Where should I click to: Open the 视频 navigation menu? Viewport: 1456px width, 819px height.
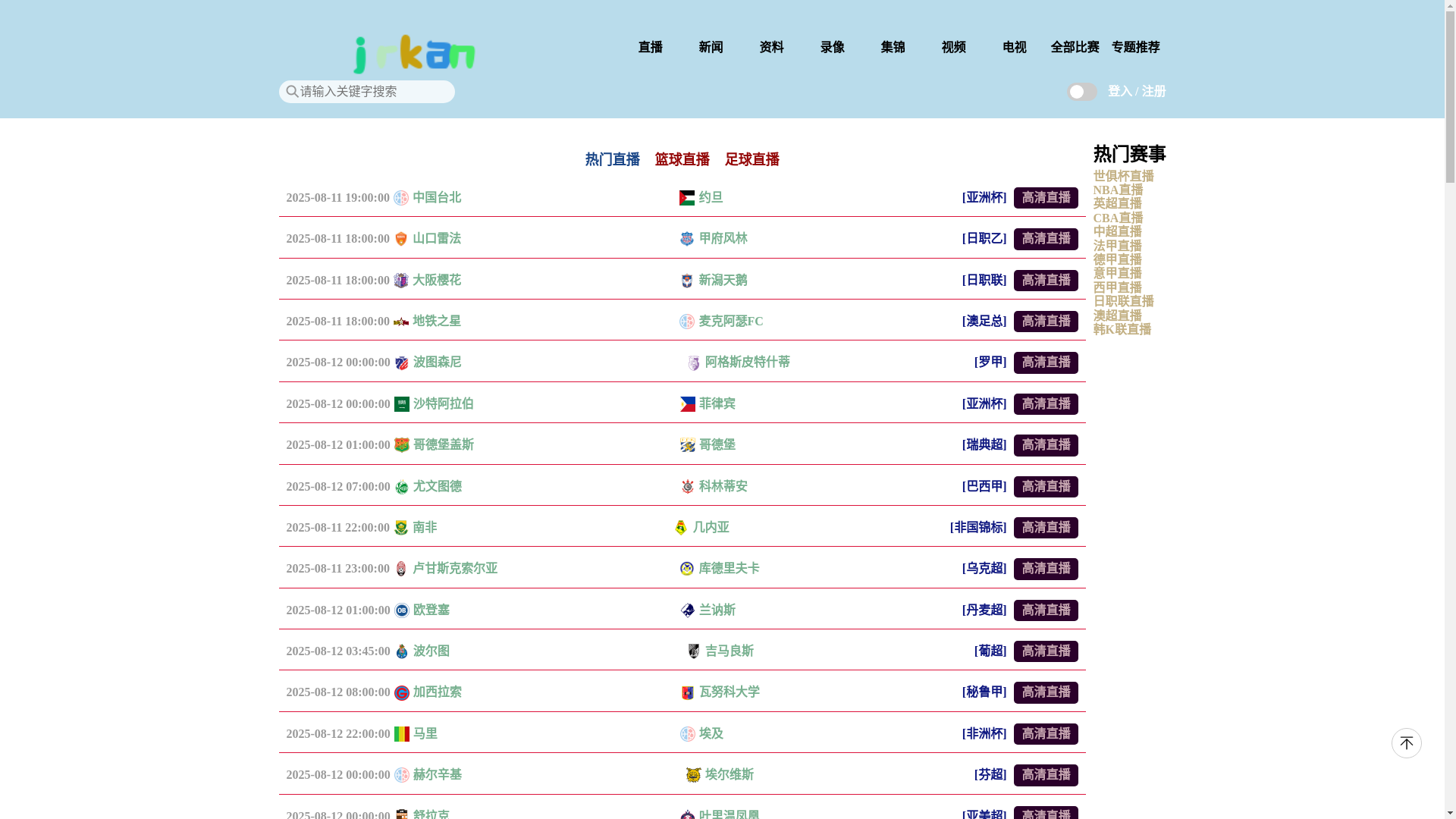[x=953, y=47]
